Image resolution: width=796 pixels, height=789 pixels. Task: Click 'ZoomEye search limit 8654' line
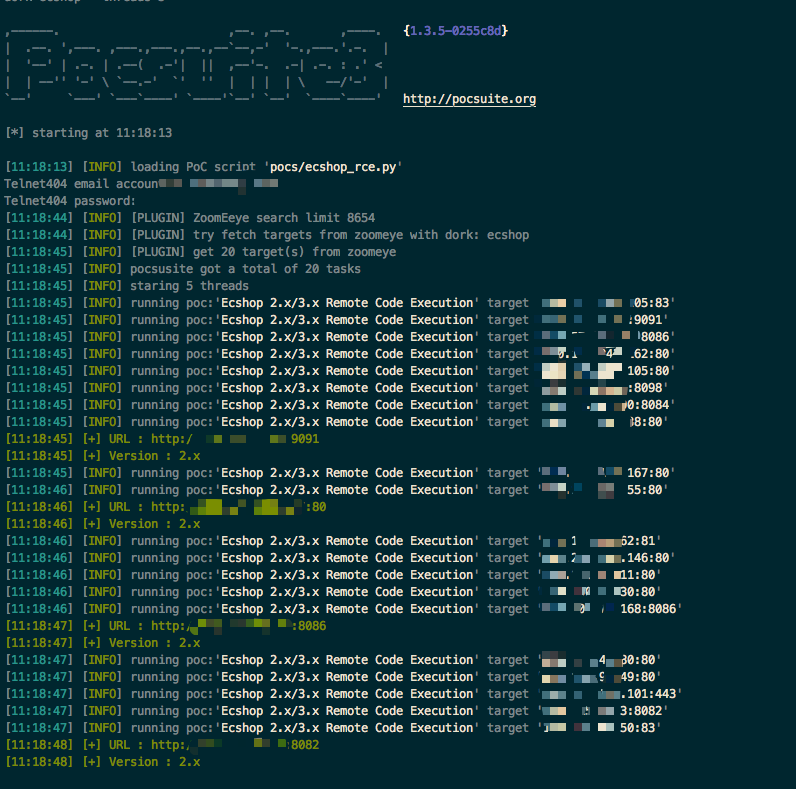(x=190, y=218)
